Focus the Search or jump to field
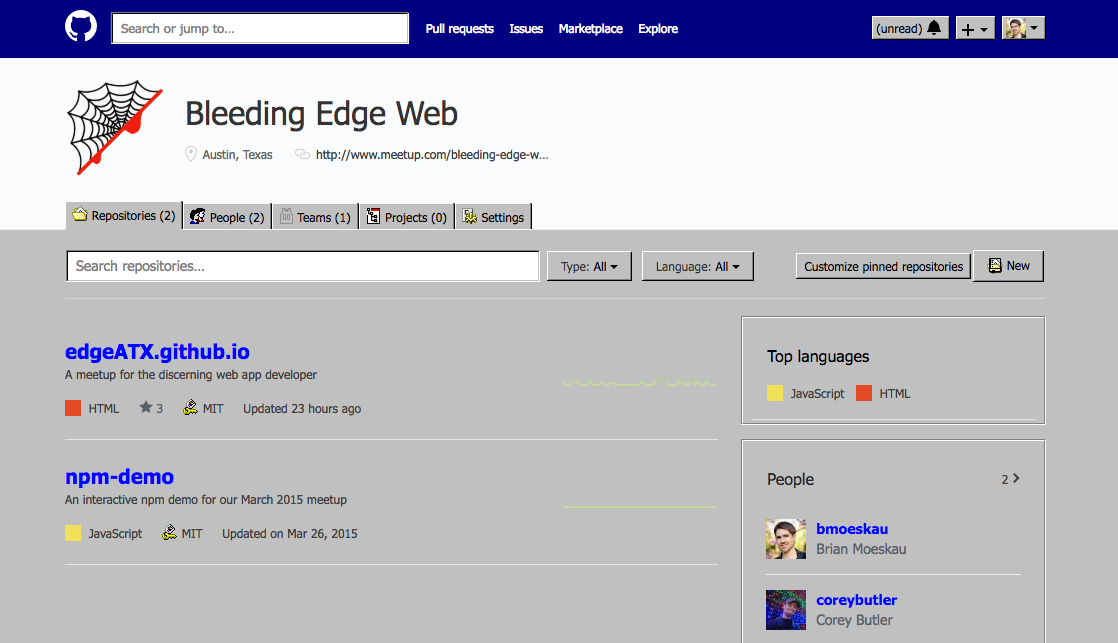 click(260, 29)
